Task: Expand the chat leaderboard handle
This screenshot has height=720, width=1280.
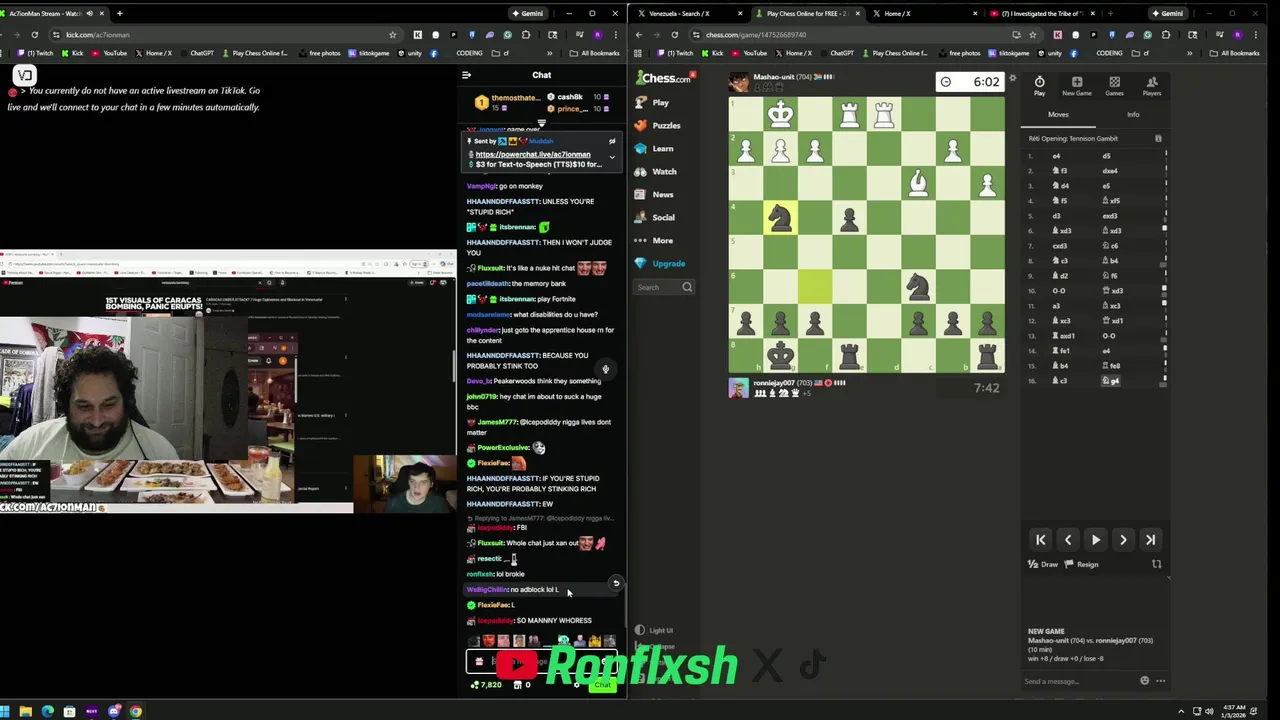Action: [x=541, y=124]
